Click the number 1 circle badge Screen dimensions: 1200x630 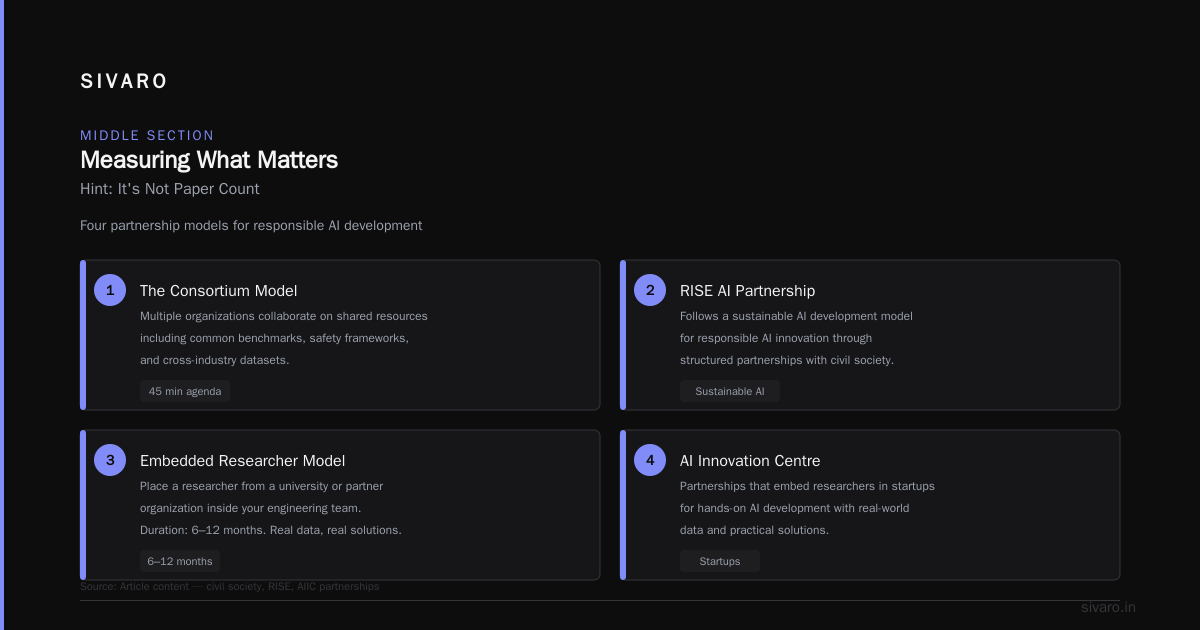tap(110, 290)
